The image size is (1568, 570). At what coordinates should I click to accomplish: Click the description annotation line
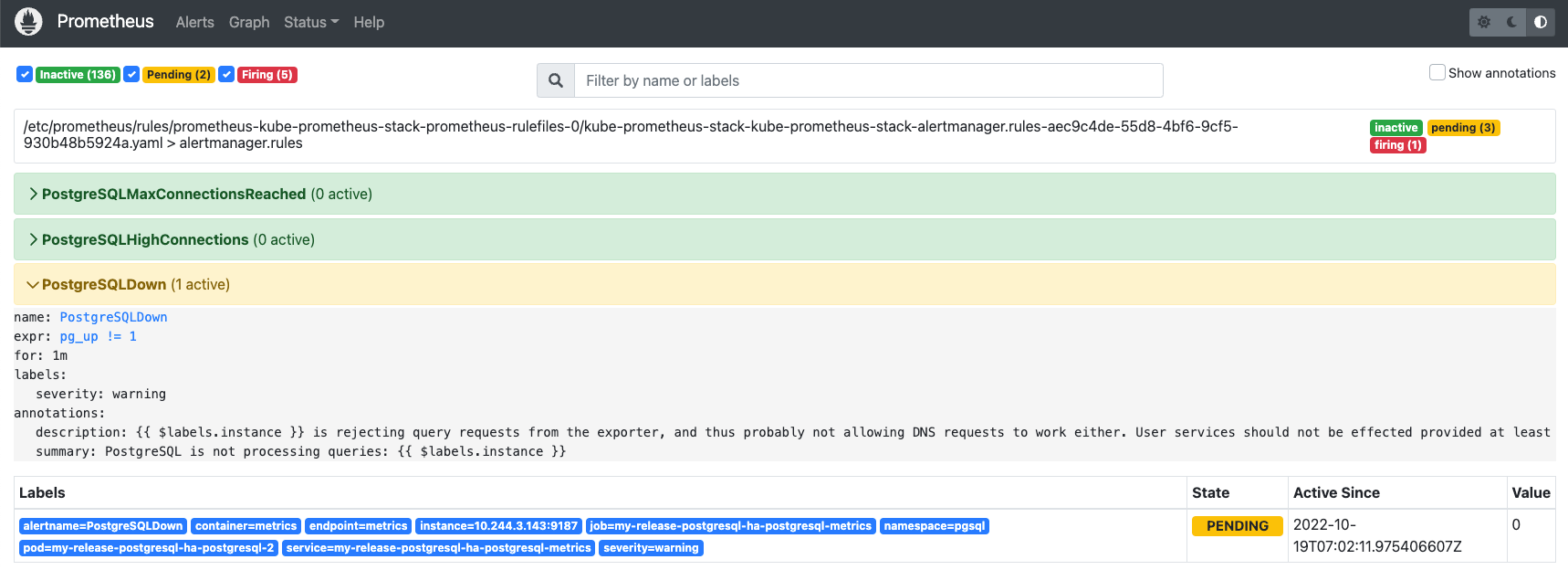point(793,432)
